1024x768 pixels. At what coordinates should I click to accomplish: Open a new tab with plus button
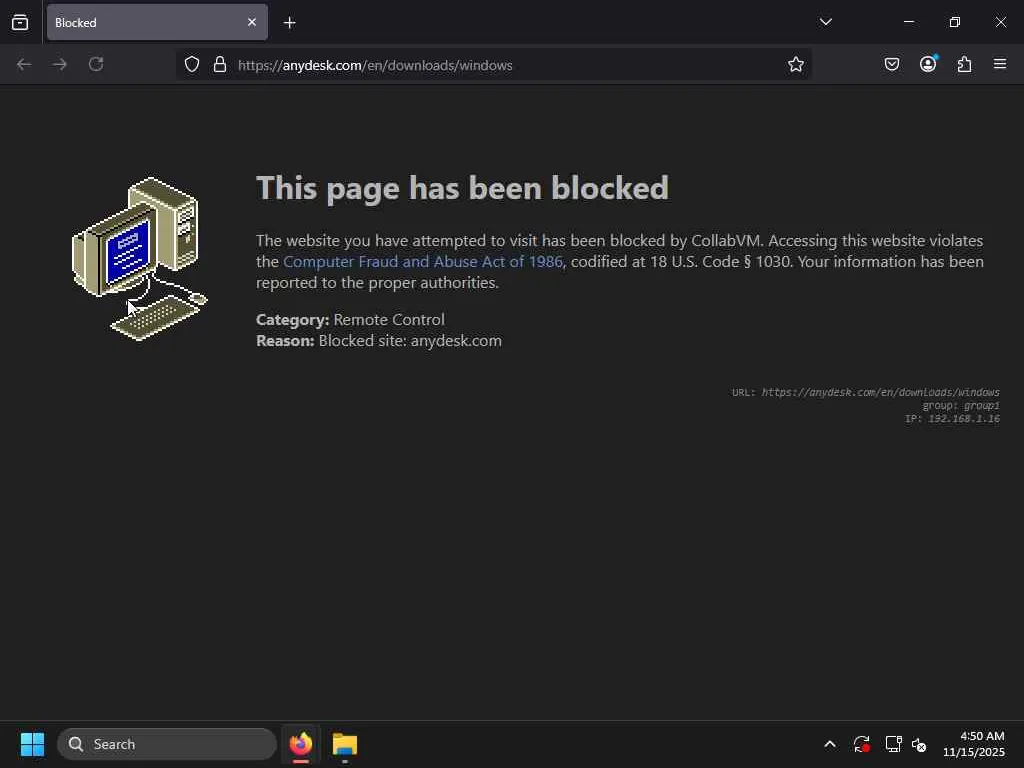289,23
